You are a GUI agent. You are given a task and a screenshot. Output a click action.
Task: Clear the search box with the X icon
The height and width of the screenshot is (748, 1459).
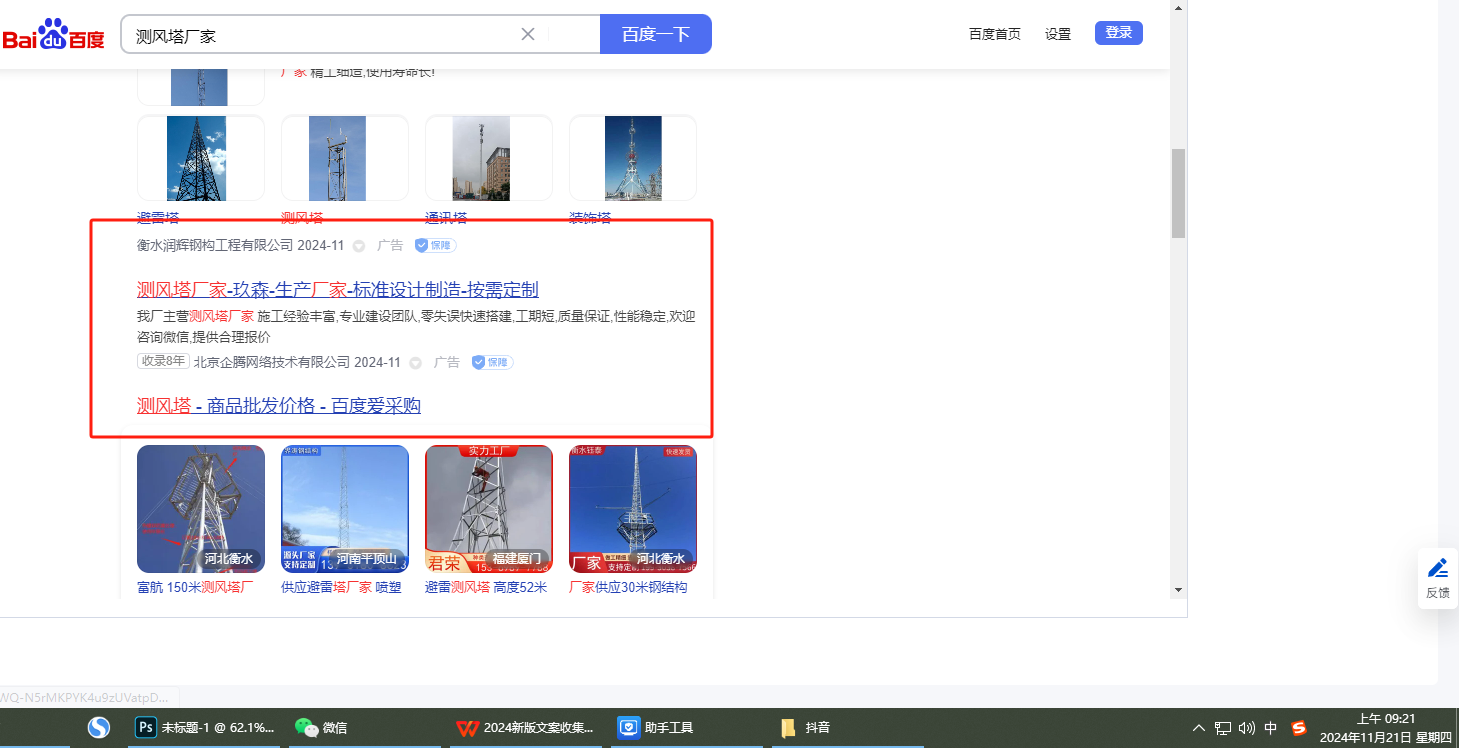click(528, 34)
